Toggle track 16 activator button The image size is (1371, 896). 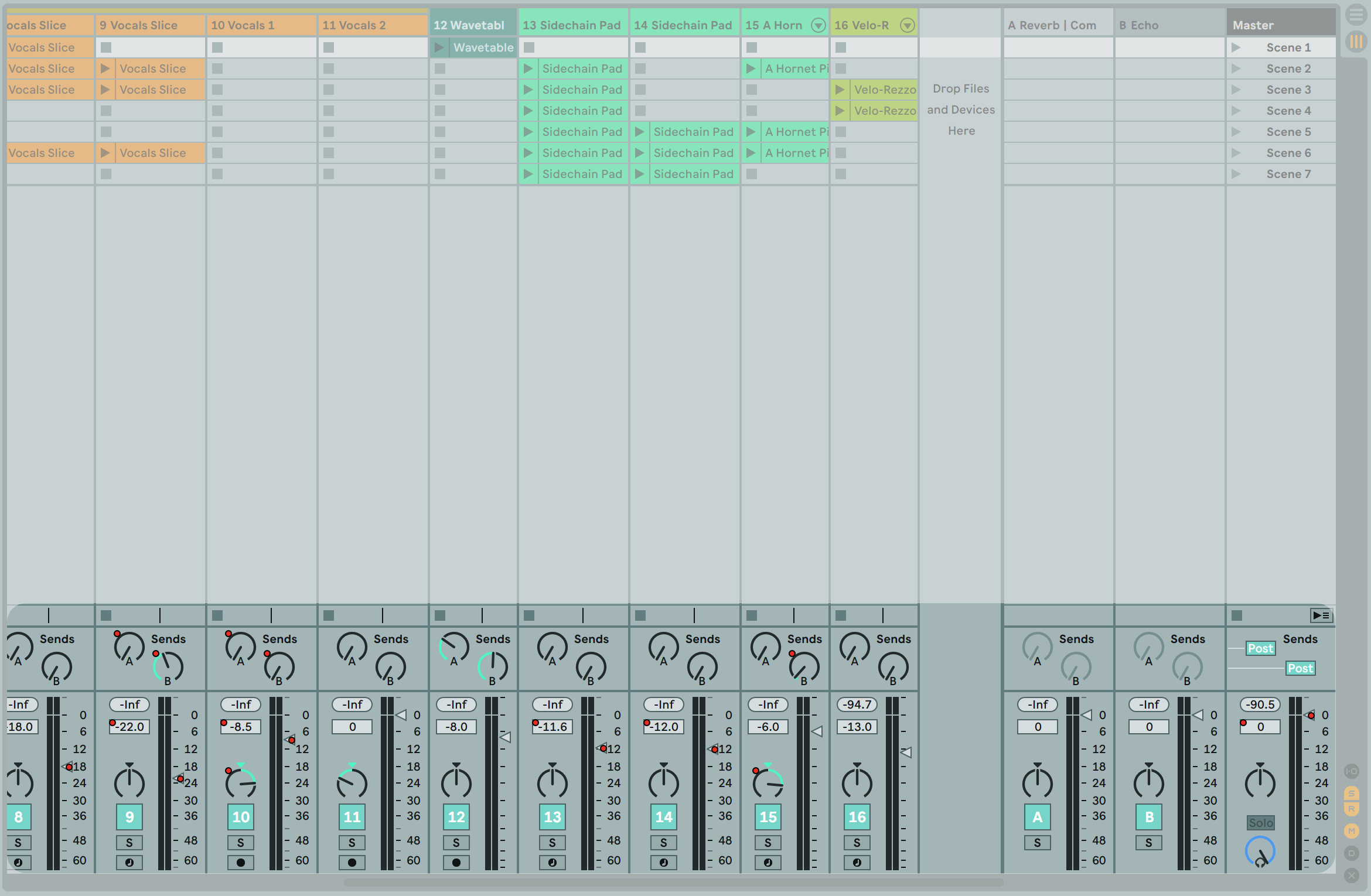(857, 817)
